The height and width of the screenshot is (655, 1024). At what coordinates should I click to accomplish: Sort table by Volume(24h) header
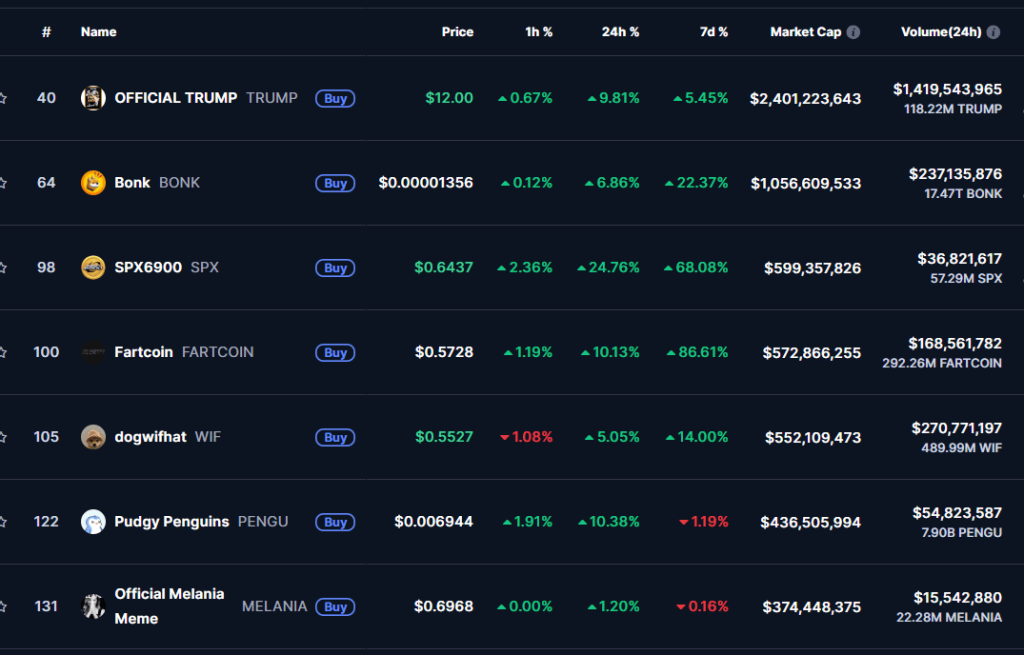(941, 32)
